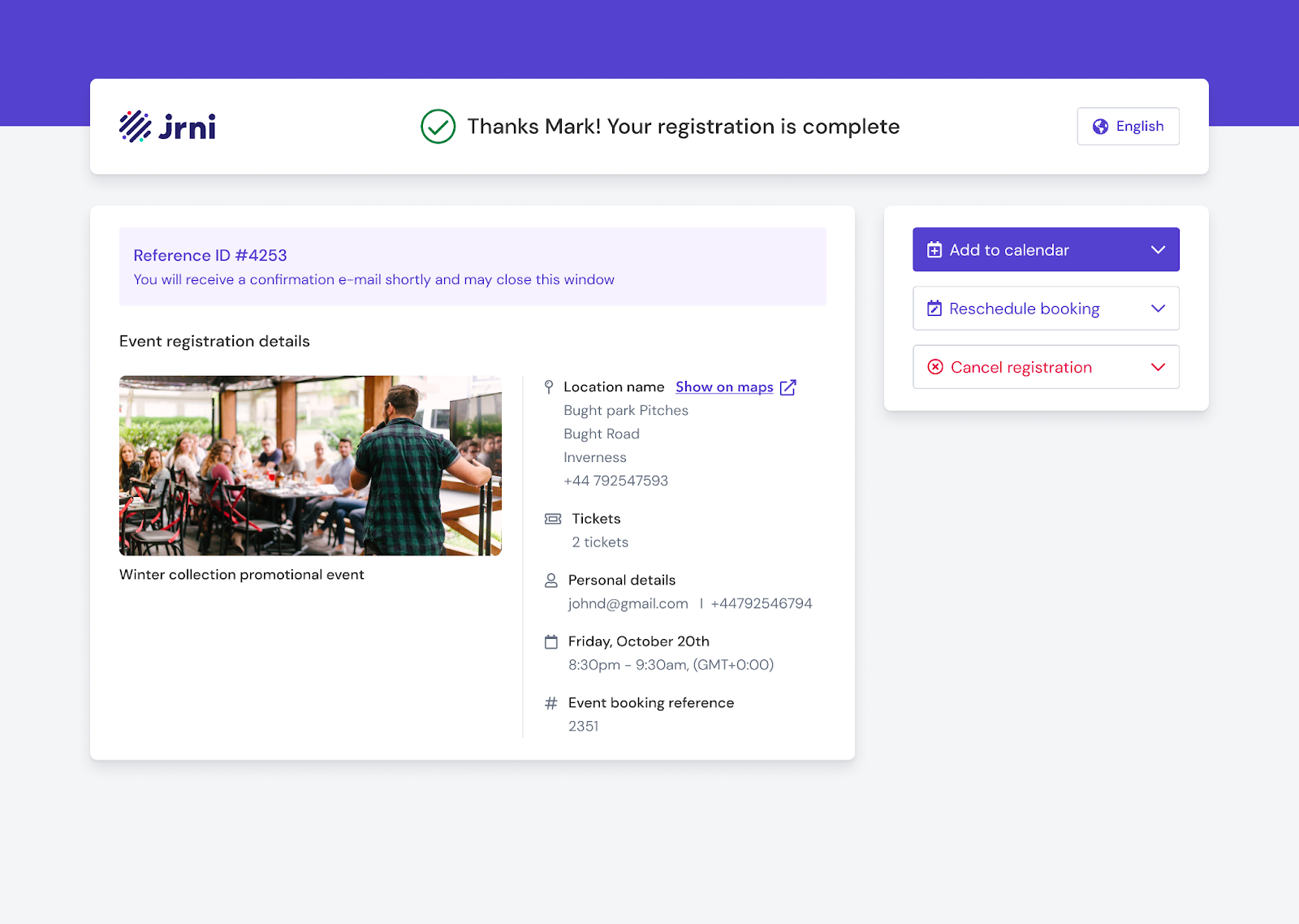Click the calendar icon beside Friday, October 20th

(x=551, y=641)
